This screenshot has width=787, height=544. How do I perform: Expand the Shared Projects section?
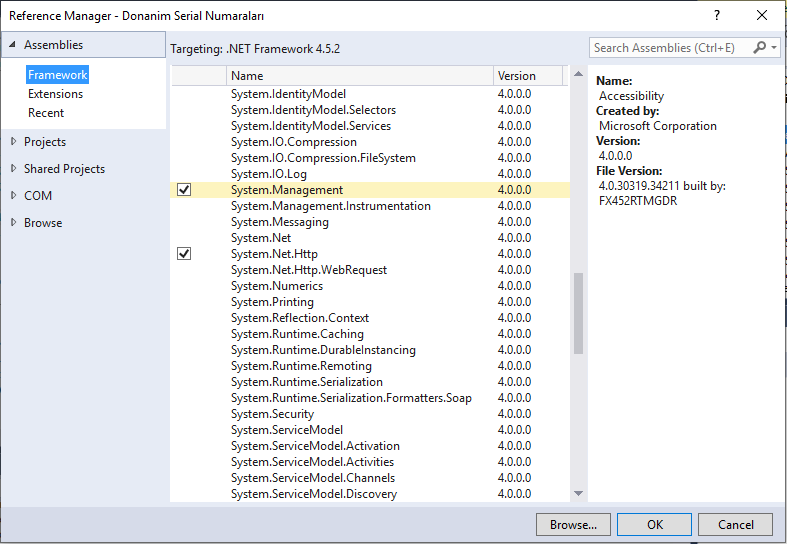pyautogui.click(x=14, y=169)
